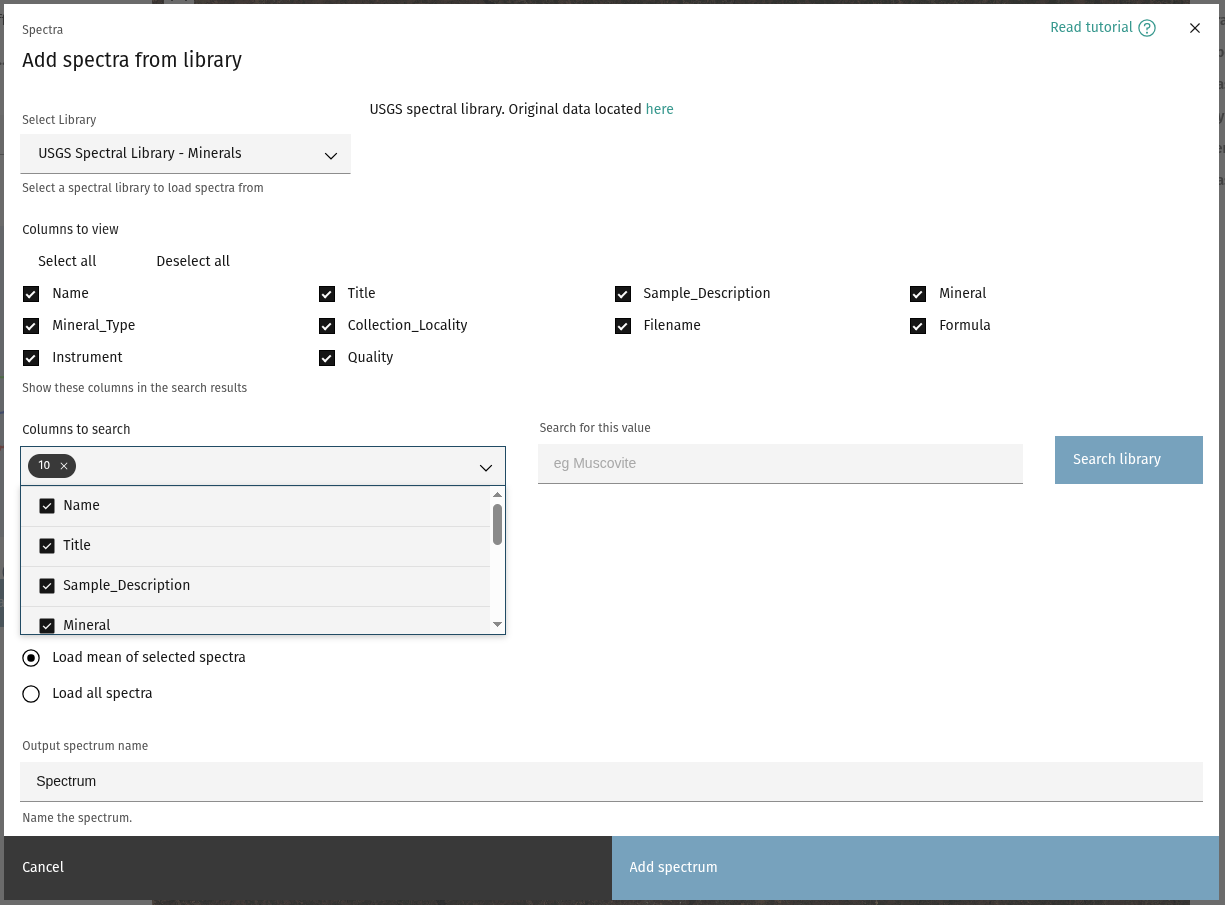Click the help question mark icon
The width and height of the screenshot is (1225, 905).
click(1147, 28)
